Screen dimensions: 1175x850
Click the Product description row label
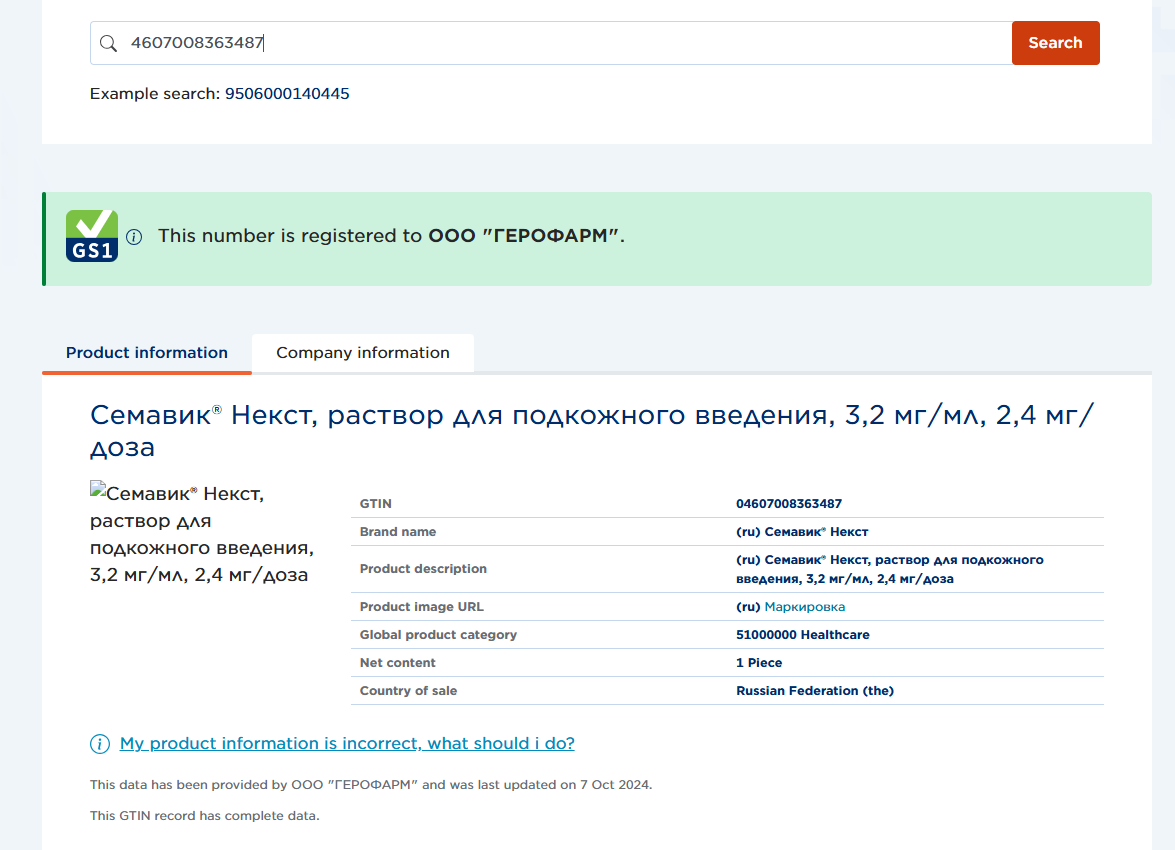point(423,569)
